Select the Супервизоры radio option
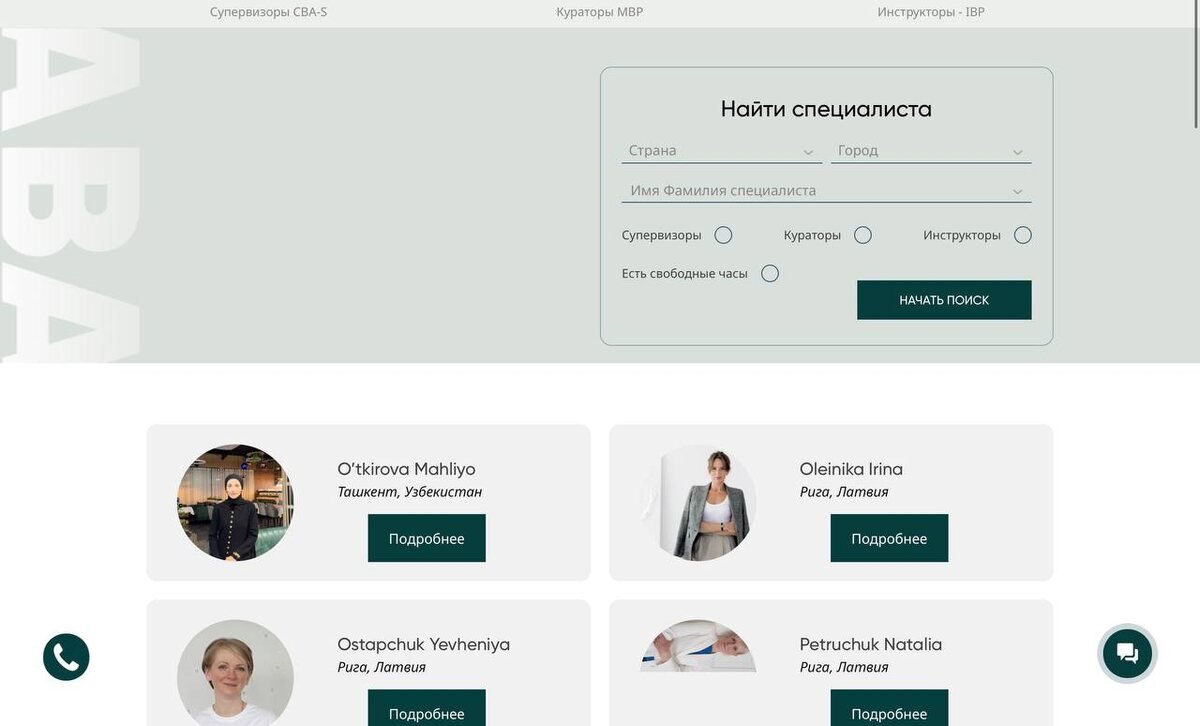Viewport: 1200px width, 726px height. point(723,235)
